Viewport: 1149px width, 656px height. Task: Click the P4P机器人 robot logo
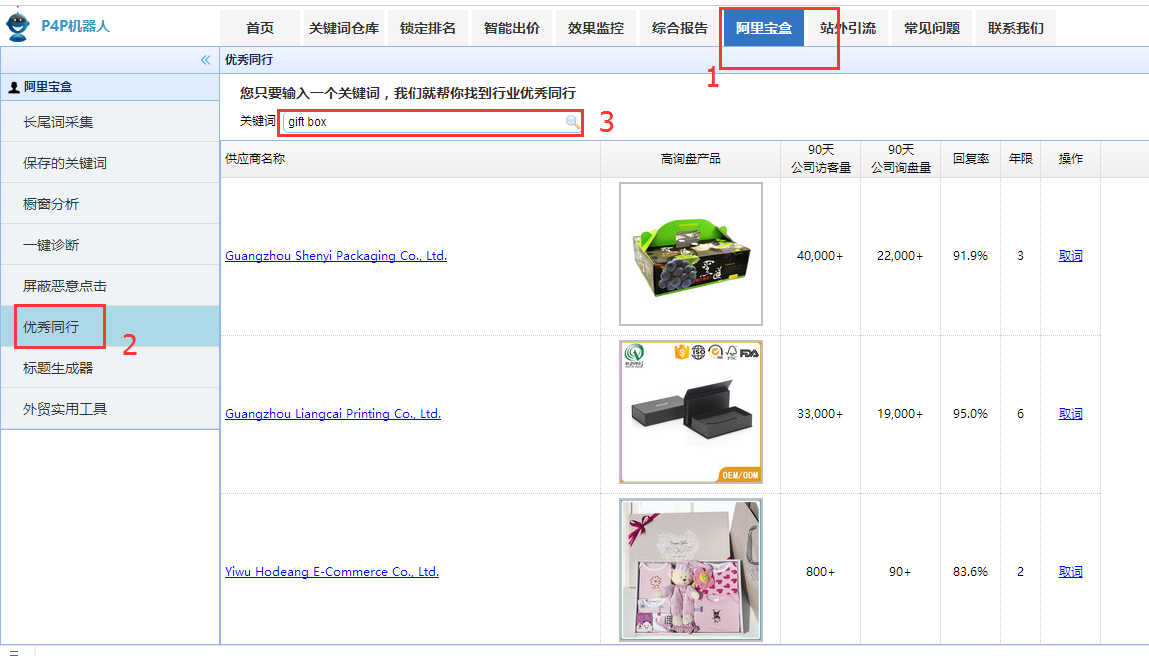(x=18, y=26)
